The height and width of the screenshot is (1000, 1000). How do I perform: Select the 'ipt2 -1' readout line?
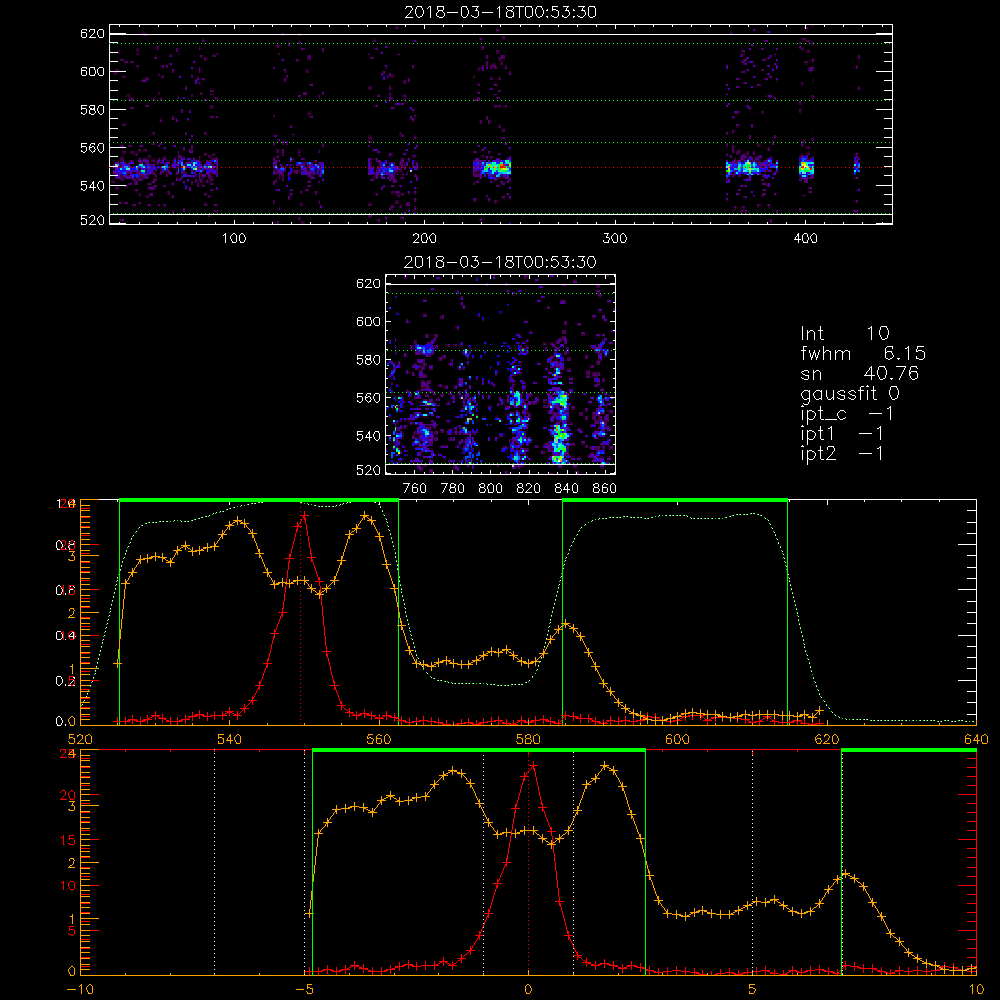pyautogui.click(x=842, y=453)
